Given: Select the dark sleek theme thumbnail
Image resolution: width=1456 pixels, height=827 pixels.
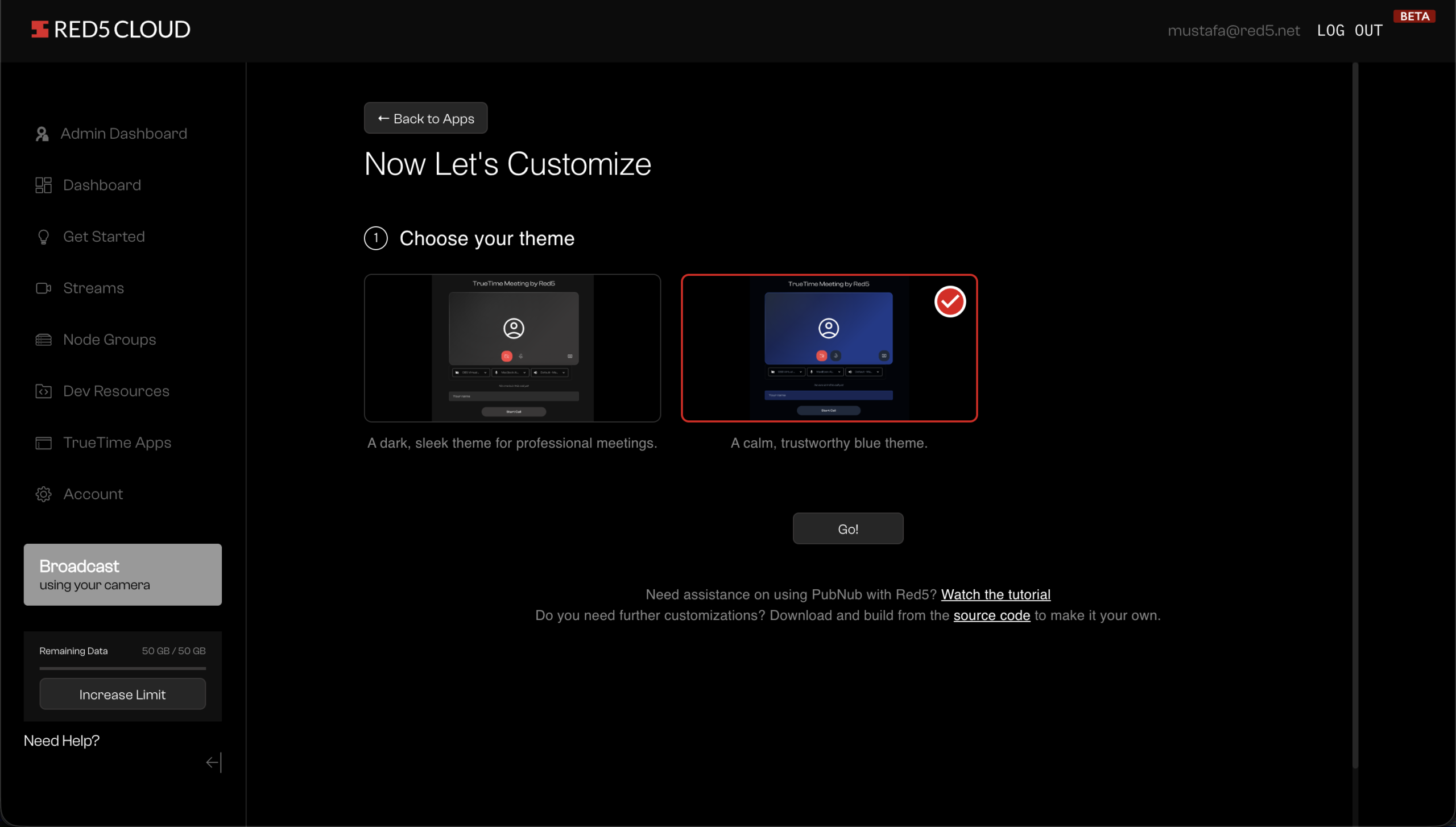Looking at the screenshot, I should coord(512,348).
